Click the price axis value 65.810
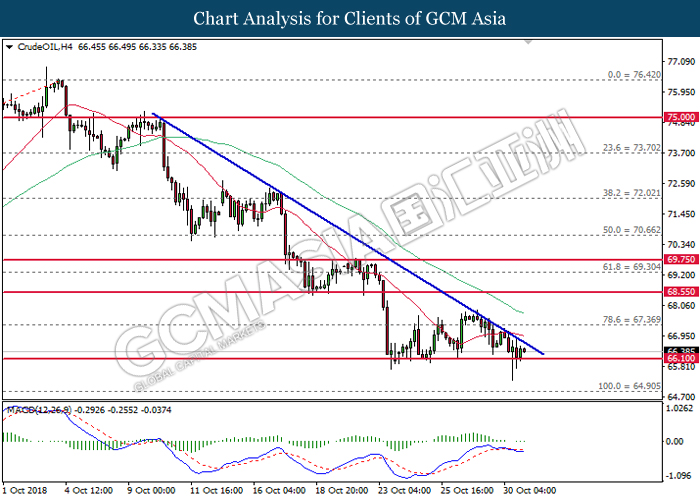700x500 pixels. (x=681, y=367)
